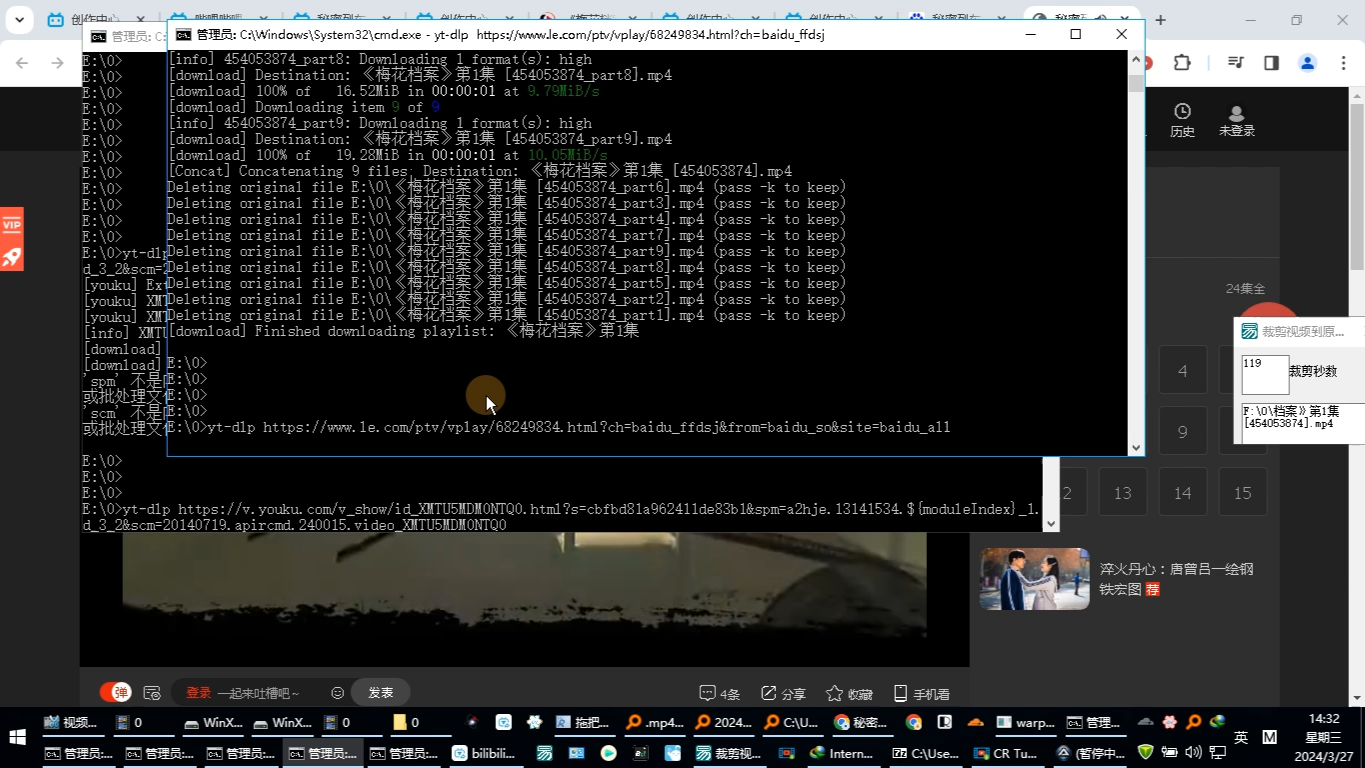
Task: Click the M input mode tray indicator
Action: [x=1270, y=738]
